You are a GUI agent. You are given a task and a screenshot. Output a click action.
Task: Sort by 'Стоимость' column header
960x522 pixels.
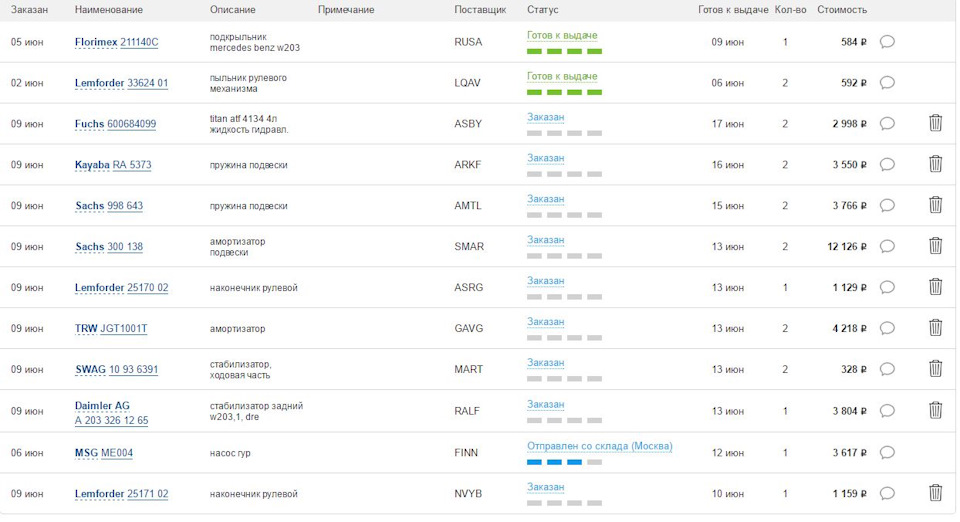pyautogui.click(x=842, y=10)
